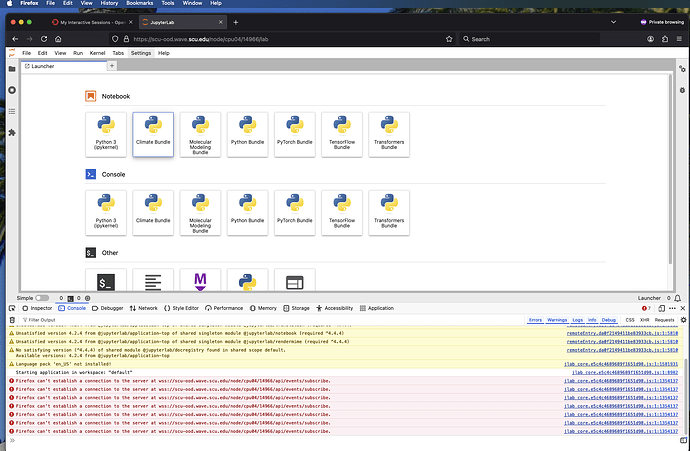
Task: Toggle the XHR console filter
Action: click(x=645, y=320)
